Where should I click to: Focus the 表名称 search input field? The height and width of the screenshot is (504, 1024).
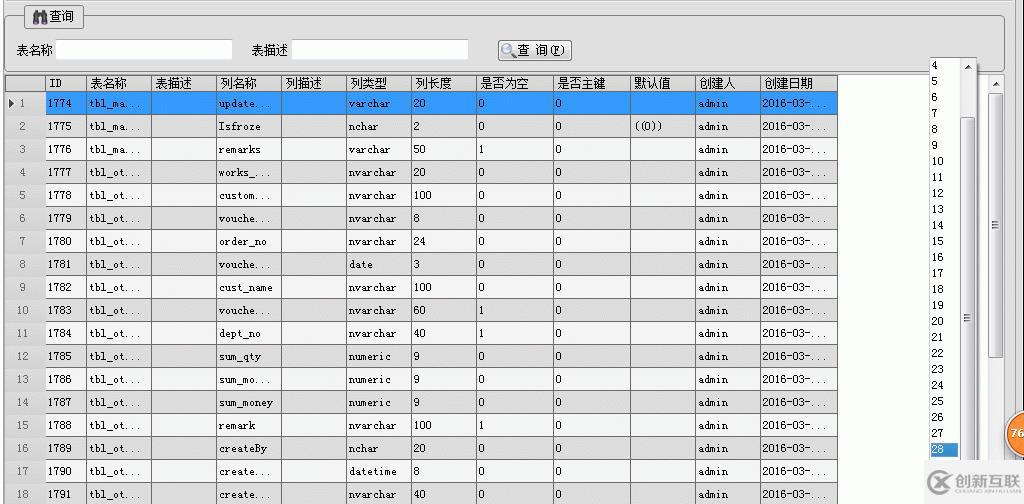click(x=144, y=50)
